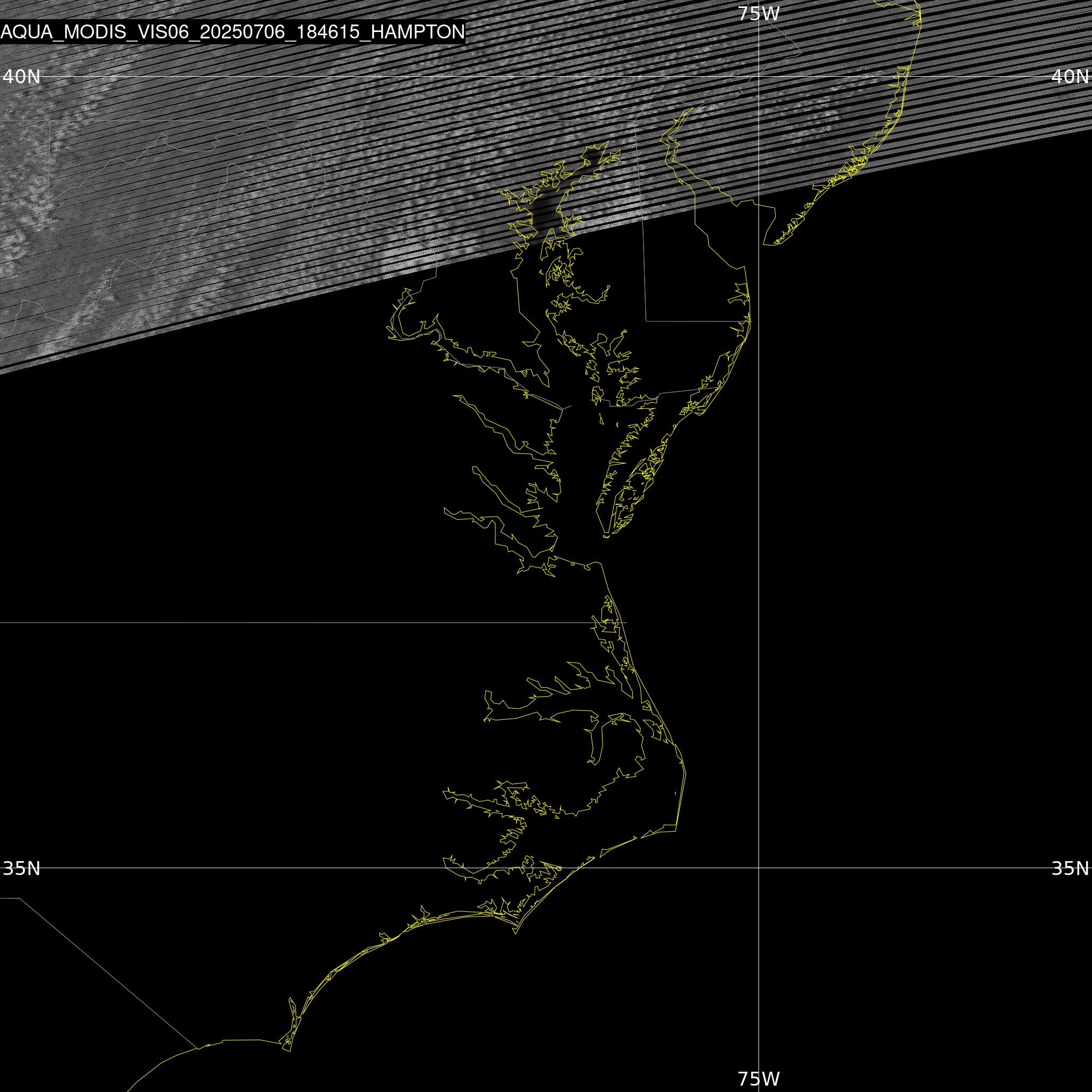1092x1092 pixels.
Task: Click the top 75W longitude label
Action: (759, 13)
